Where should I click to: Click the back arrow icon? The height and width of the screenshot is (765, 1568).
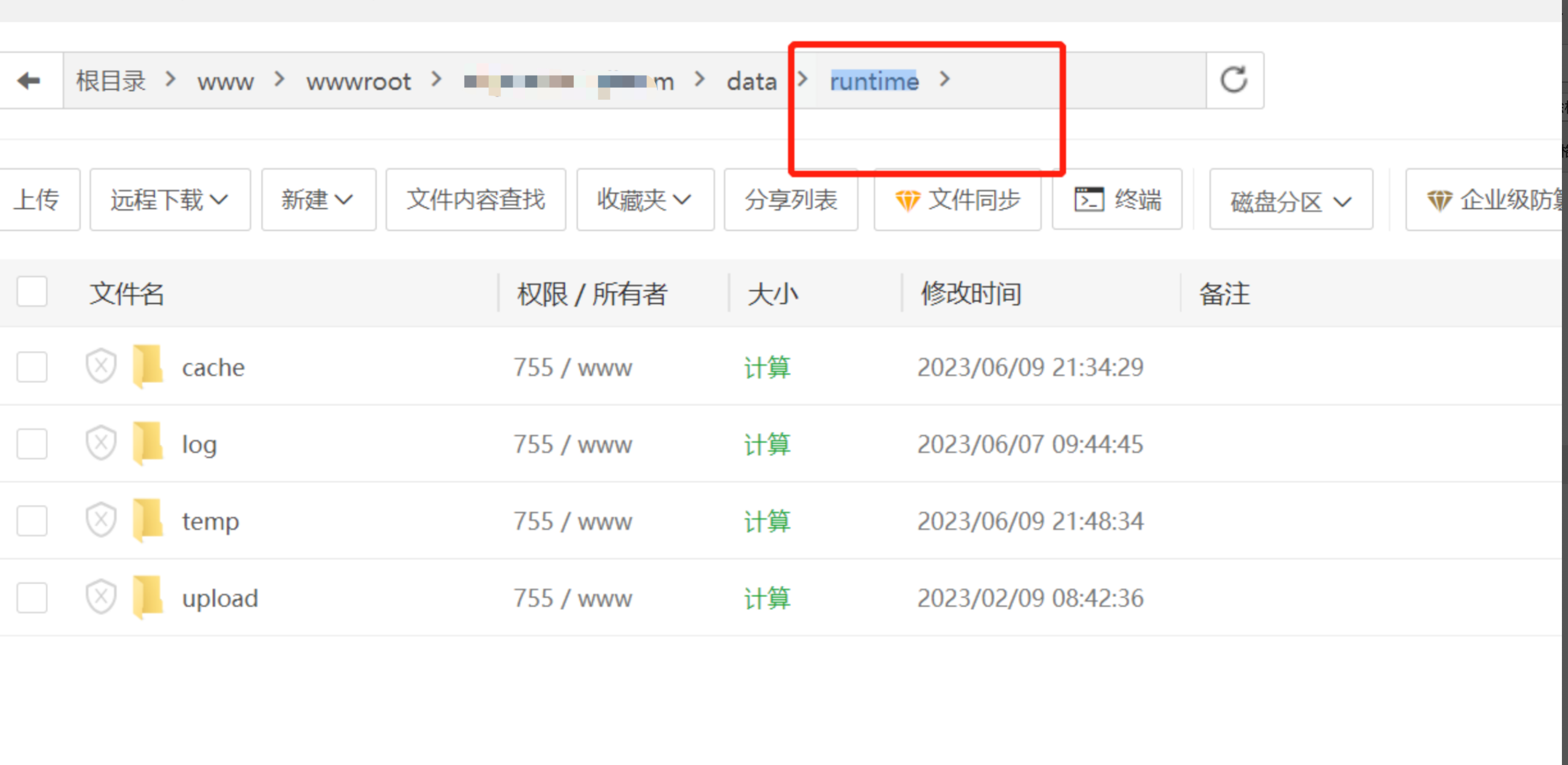tap(29, 80)
